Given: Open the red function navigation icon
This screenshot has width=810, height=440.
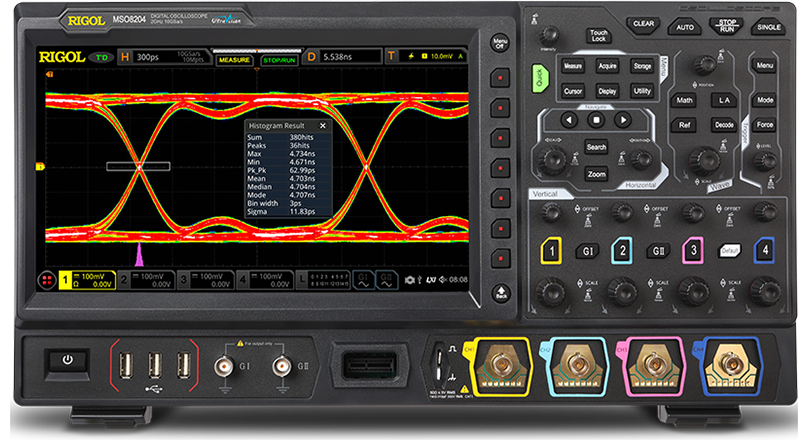Looking at the screenshot, I should [46, 279].
